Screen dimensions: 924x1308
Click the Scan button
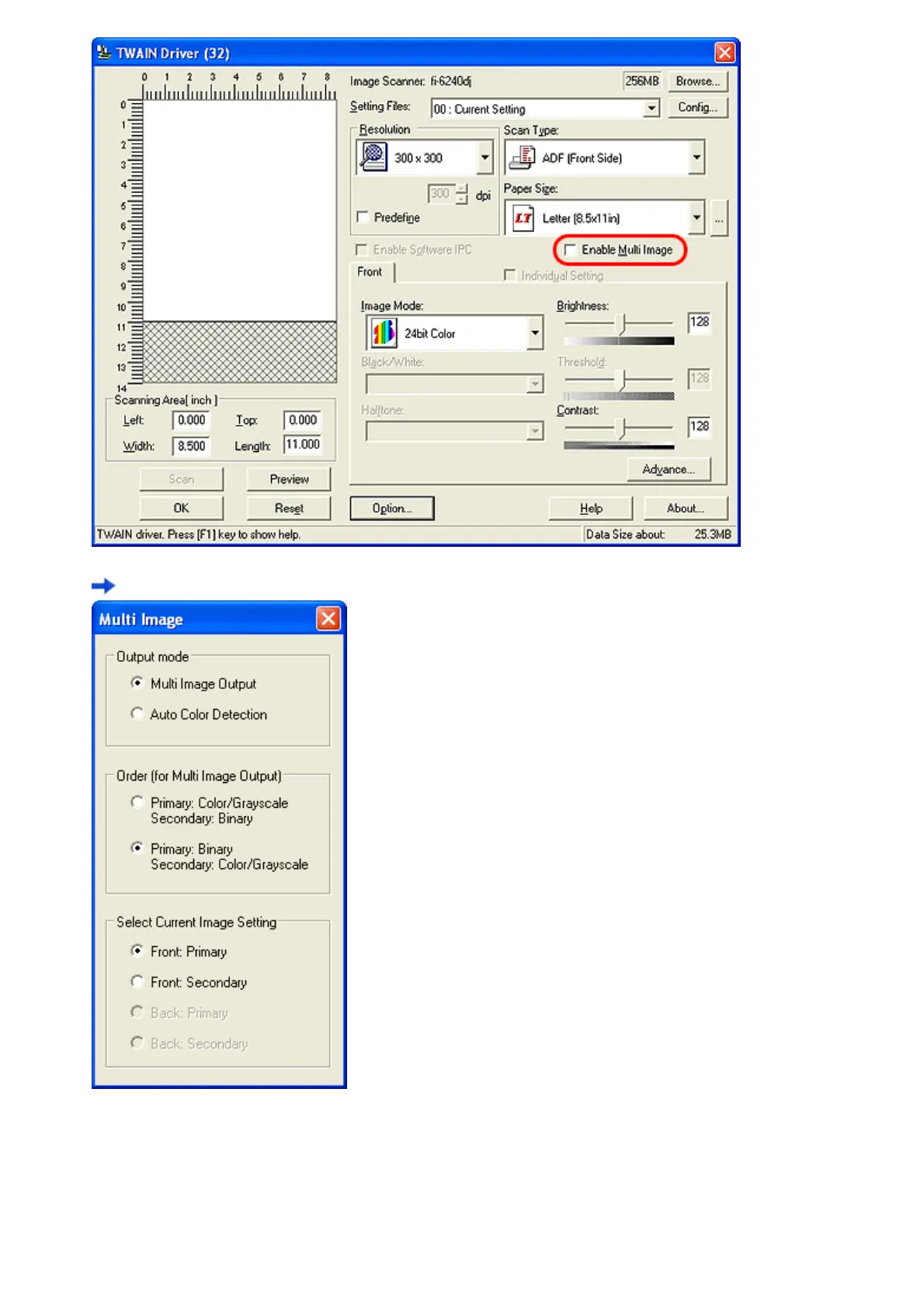[181, 479]
